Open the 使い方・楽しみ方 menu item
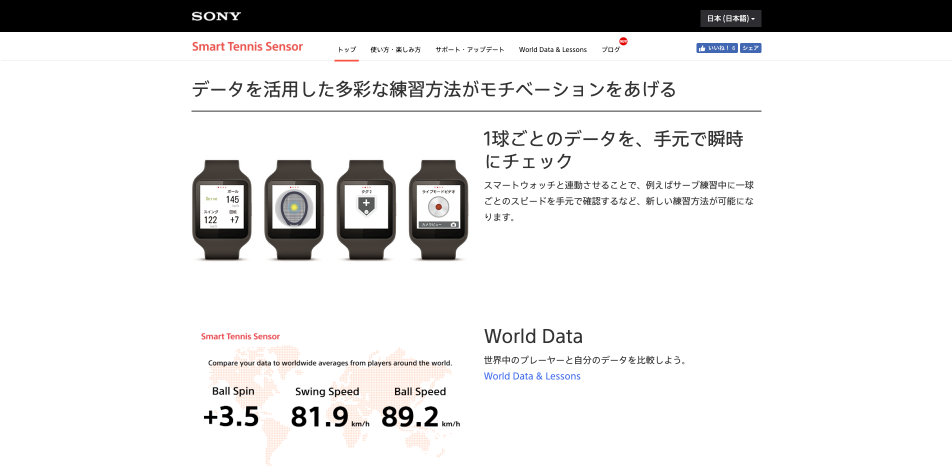 395,50
